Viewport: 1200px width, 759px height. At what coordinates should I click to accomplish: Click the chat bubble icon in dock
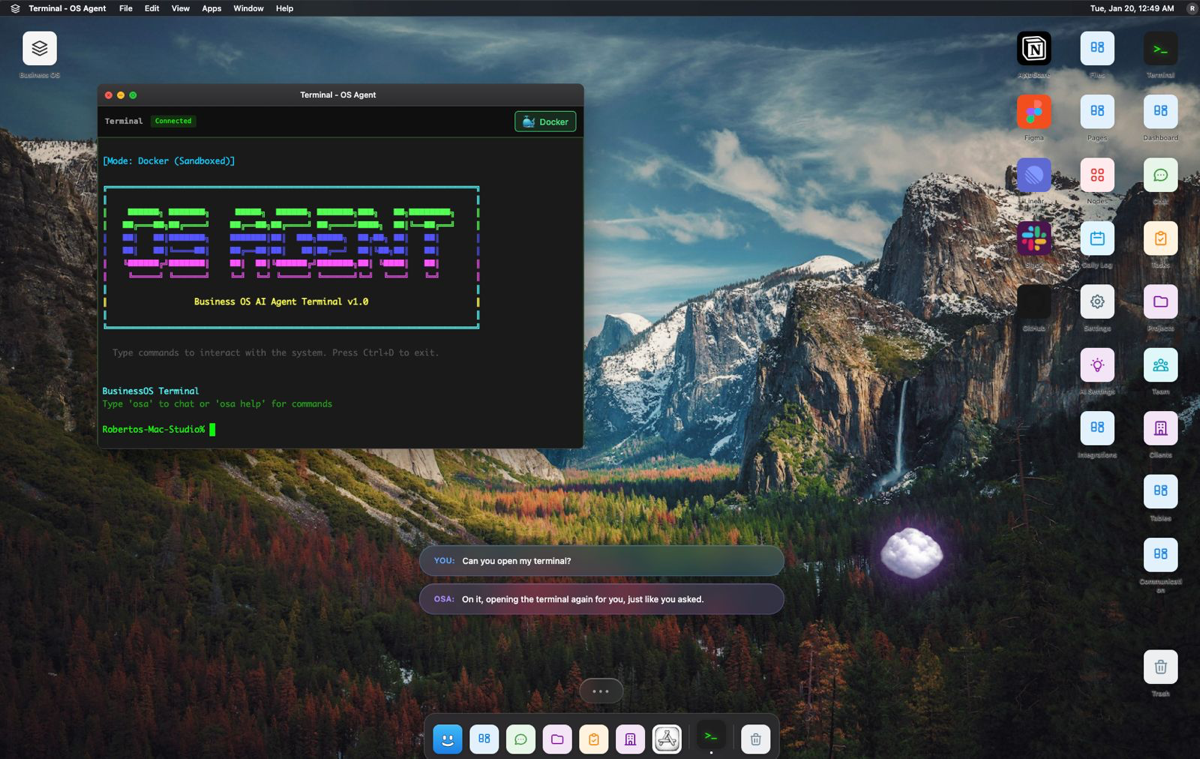coord(520,739)
